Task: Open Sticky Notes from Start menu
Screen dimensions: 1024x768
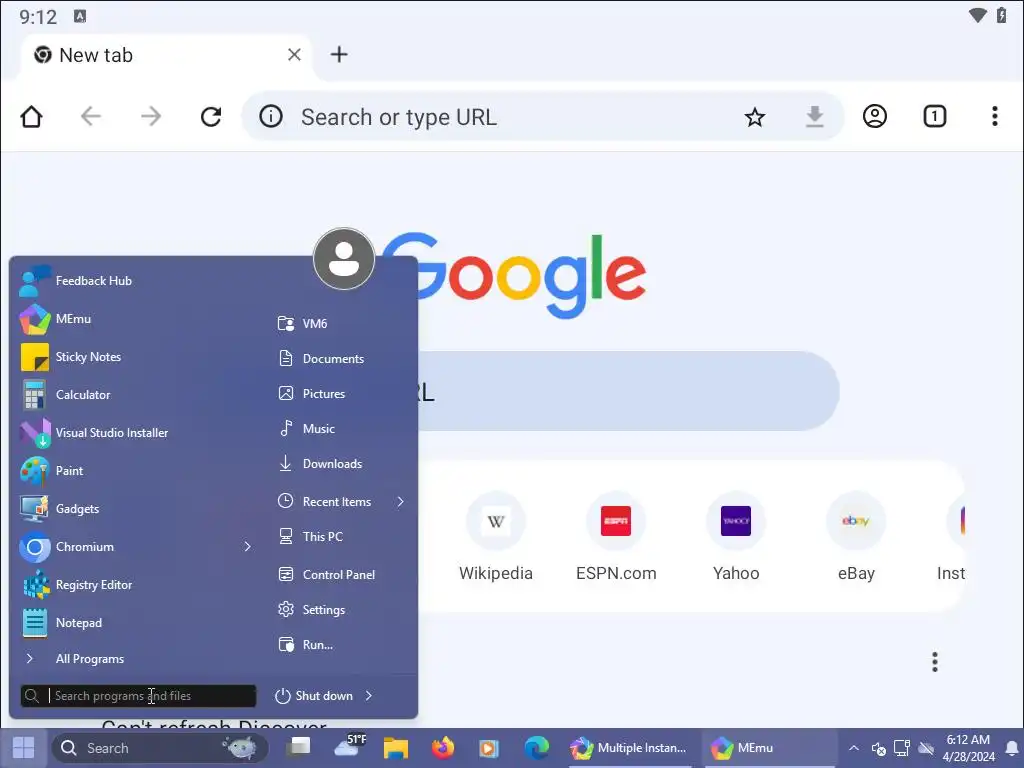Action: (x=135, y=357)
